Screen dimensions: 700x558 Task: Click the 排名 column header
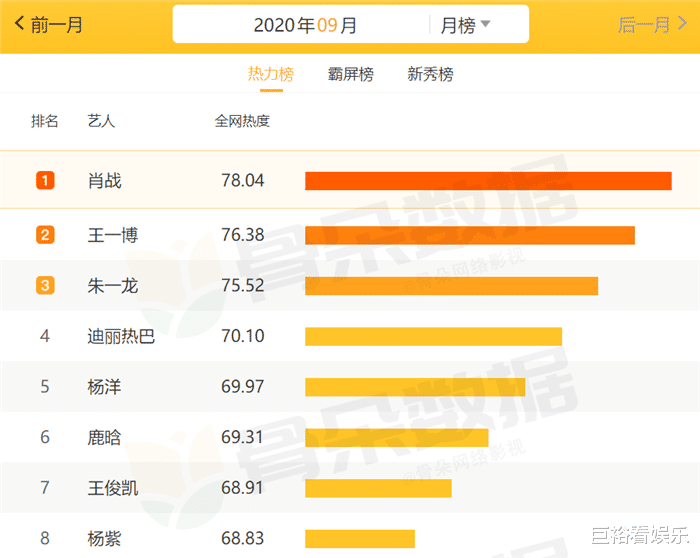coord(45,121)
